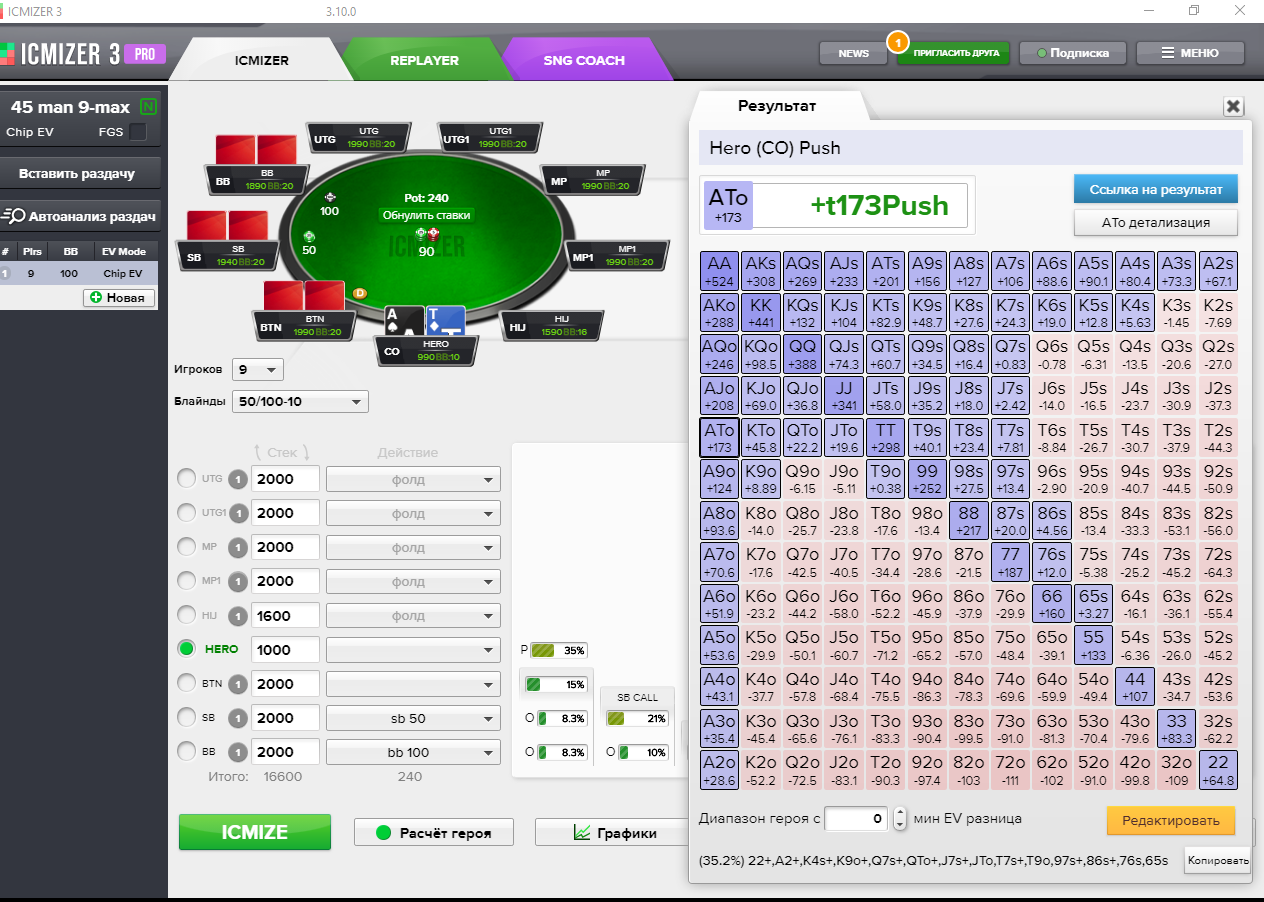This screenshot has height=902, width=1264.
Task: Select the UTG radio button as hero
Action: point(187,479)
